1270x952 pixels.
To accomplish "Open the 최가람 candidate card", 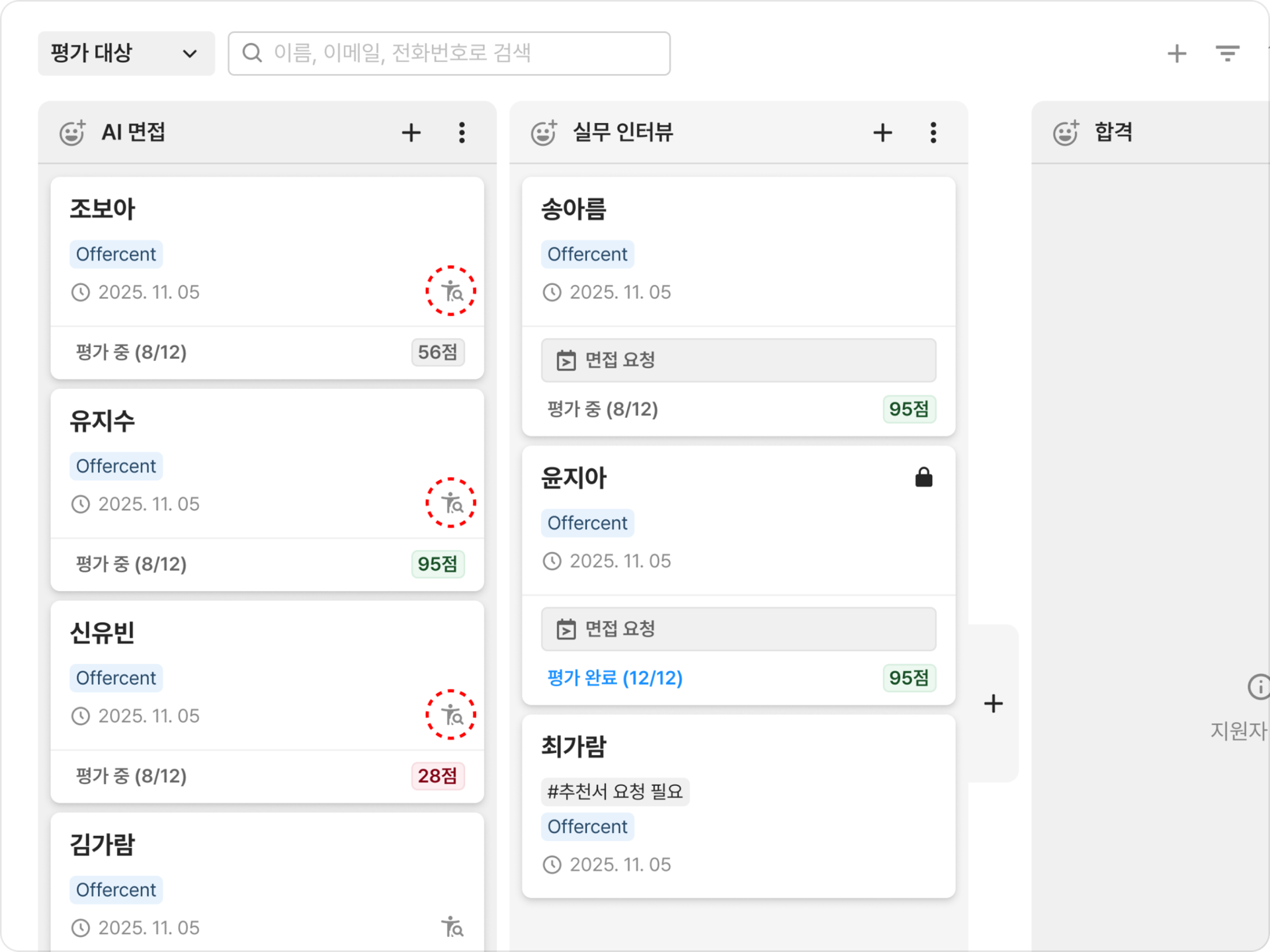I will (x=738, y=806).
